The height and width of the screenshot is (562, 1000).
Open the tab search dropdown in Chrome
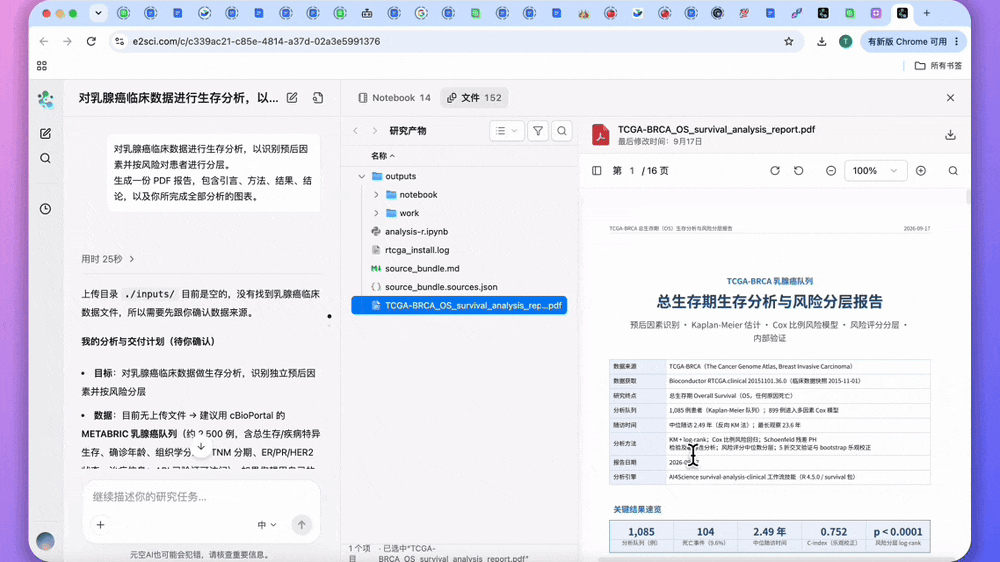pos(98,13)
